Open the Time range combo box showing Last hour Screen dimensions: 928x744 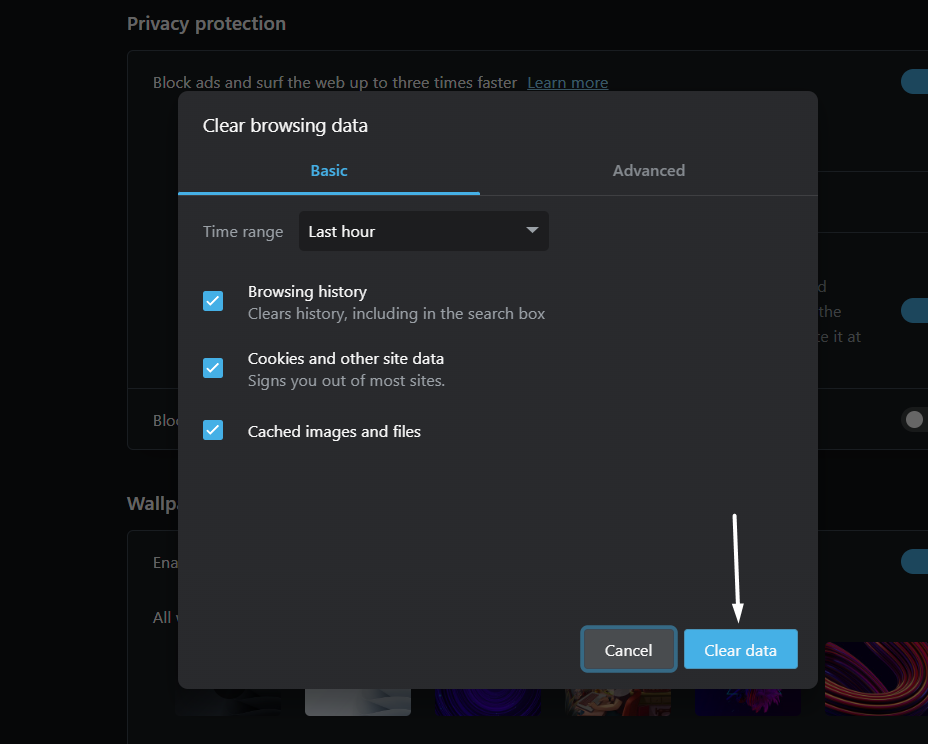pyautogui.click(x=423, y=232)
